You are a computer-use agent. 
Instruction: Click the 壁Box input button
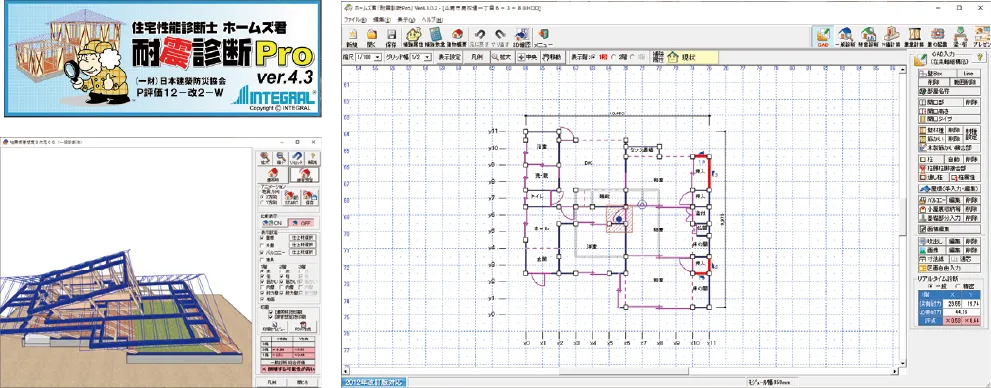(x=935, y=74)
